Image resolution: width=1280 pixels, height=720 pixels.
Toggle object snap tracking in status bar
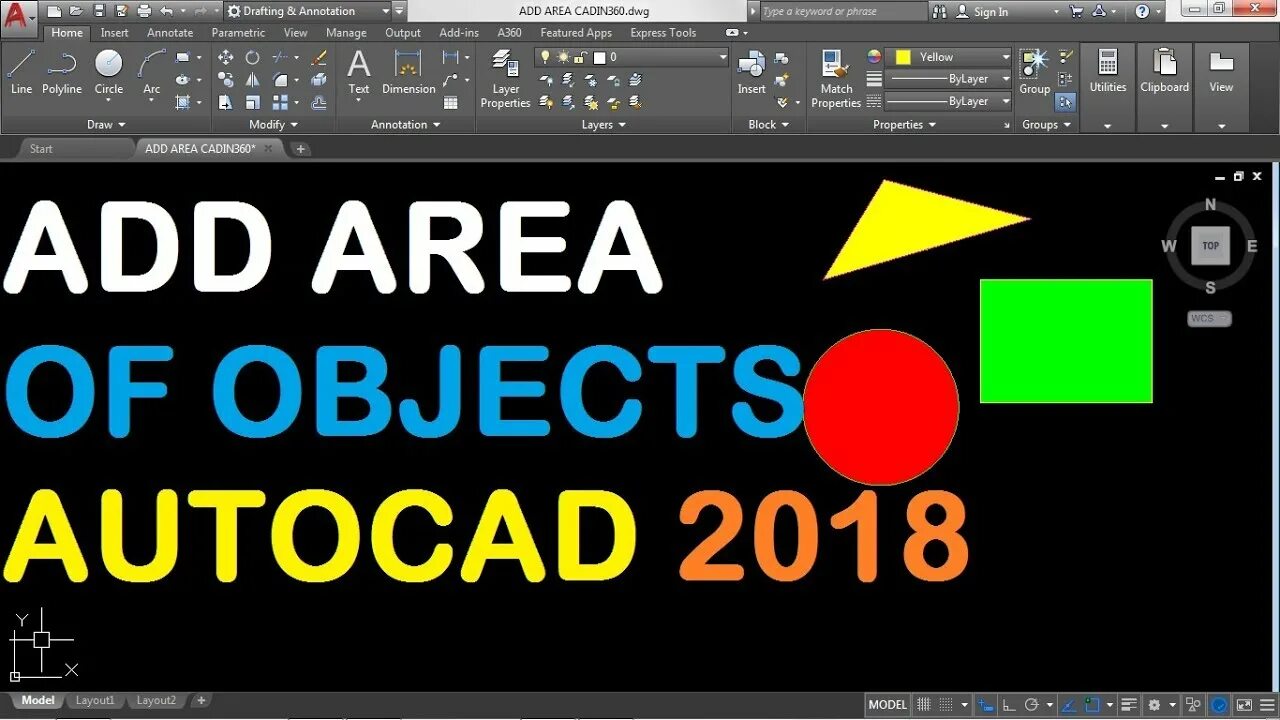(x=1068, y=704)
